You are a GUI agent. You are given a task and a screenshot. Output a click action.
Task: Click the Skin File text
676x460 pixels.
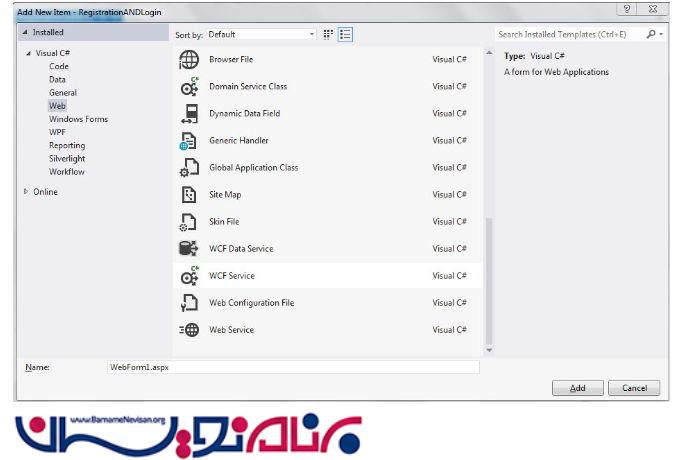[224, 222]
